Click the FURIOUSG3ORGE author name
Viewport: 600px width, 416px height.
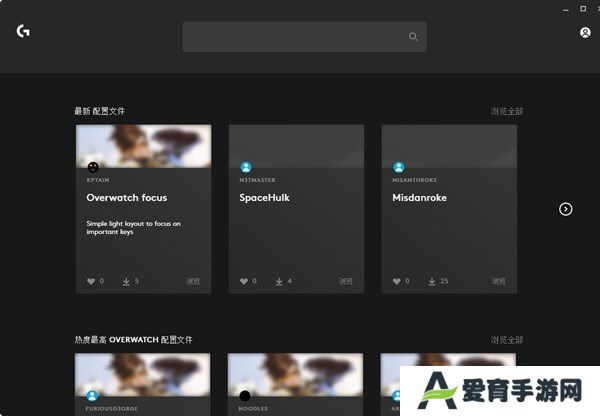(112, 408)
